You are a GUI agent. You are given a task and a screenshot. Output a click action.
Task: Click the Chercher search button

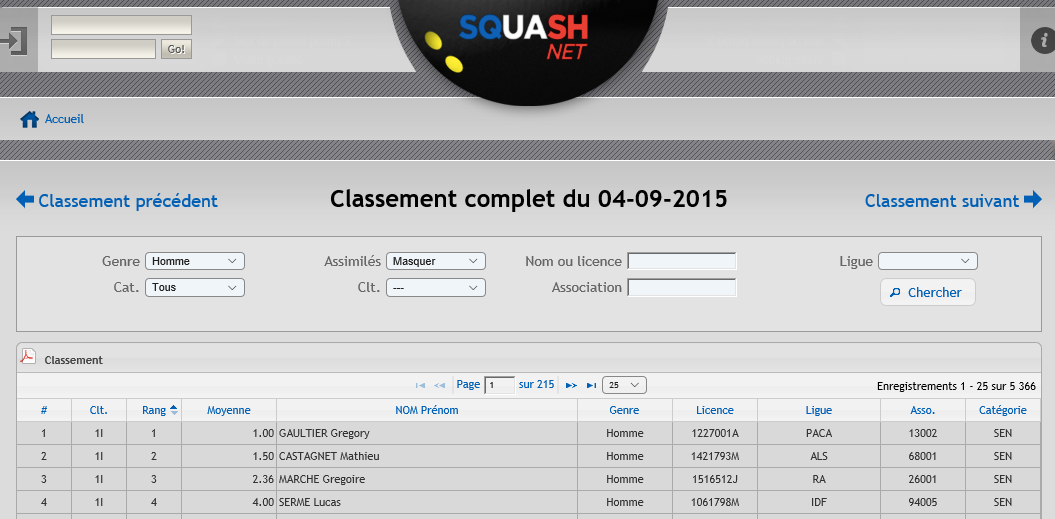point(927,292)
